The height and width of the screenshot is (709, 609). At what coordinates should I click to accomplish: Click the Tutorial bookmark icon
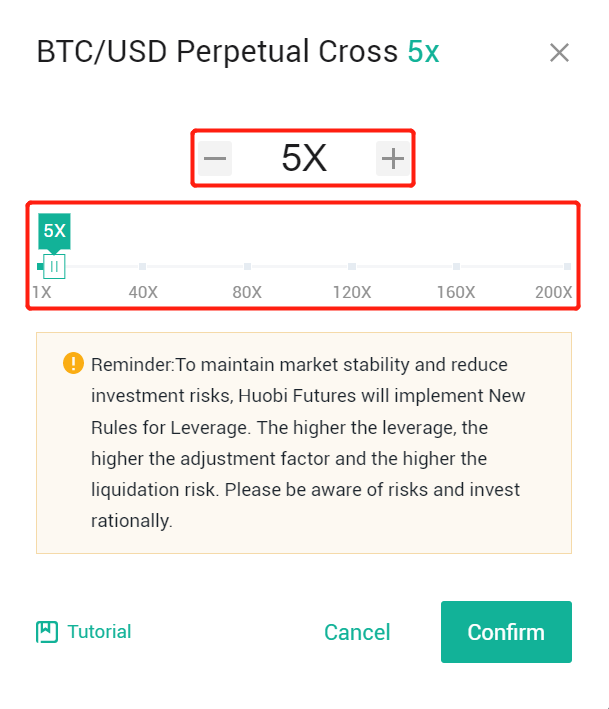pyautogui.click(x=47, y=632)
